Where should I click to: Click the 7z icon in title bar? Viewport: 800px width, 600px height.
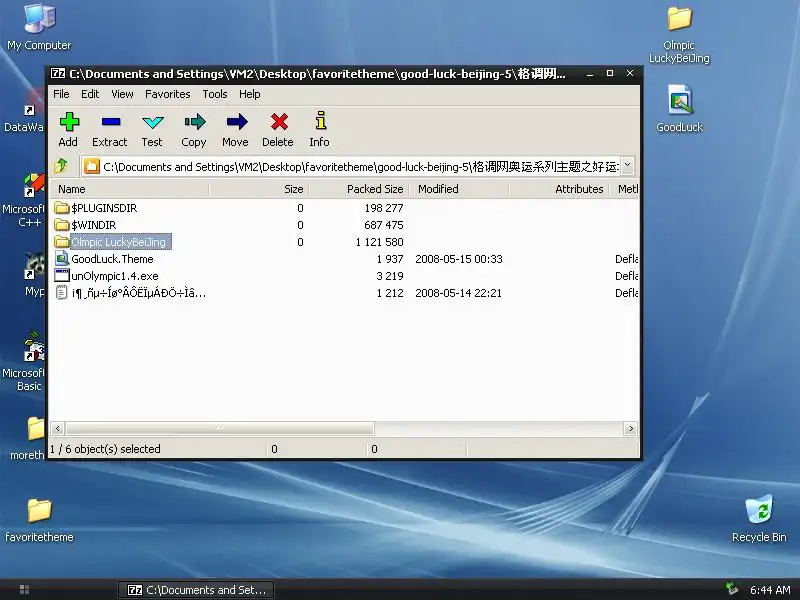[x=58, y=73]
